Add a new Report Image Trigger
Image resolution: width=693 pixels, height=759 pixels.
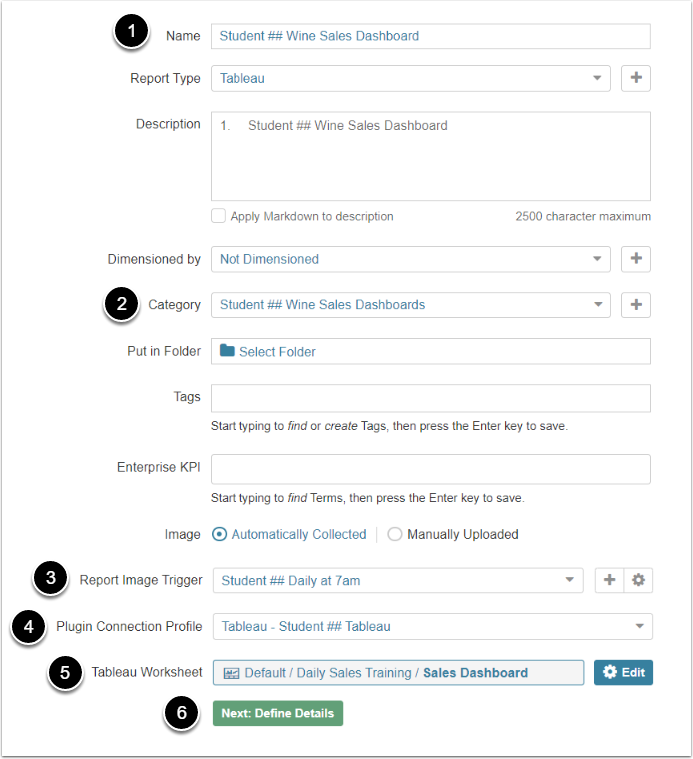tap(609, 580)
